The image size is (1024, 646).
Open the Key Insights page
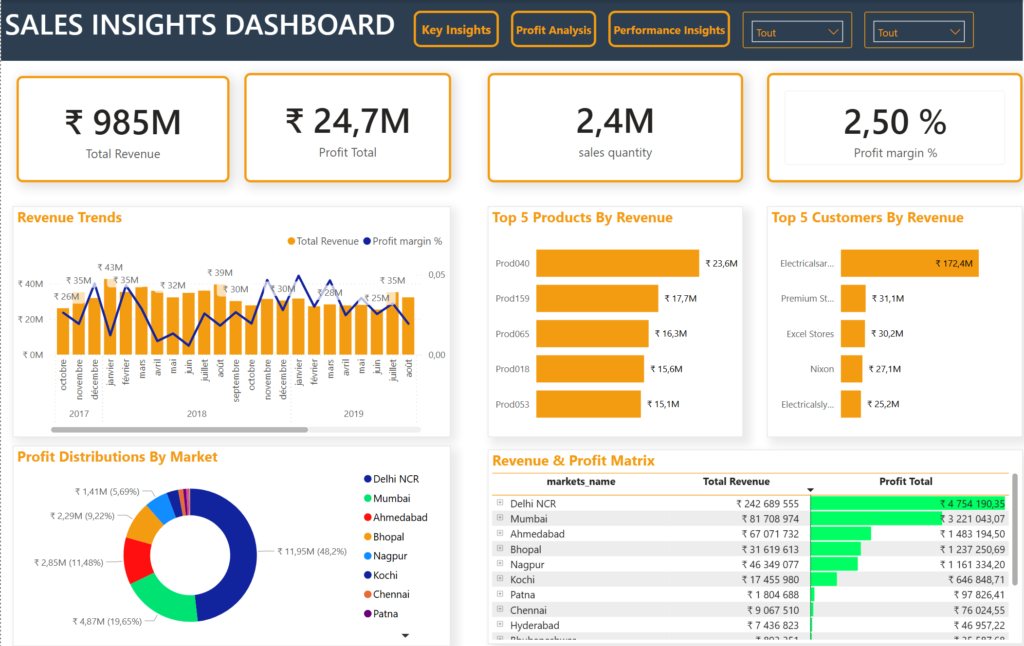pyautogui.click(x=456, y=30)
